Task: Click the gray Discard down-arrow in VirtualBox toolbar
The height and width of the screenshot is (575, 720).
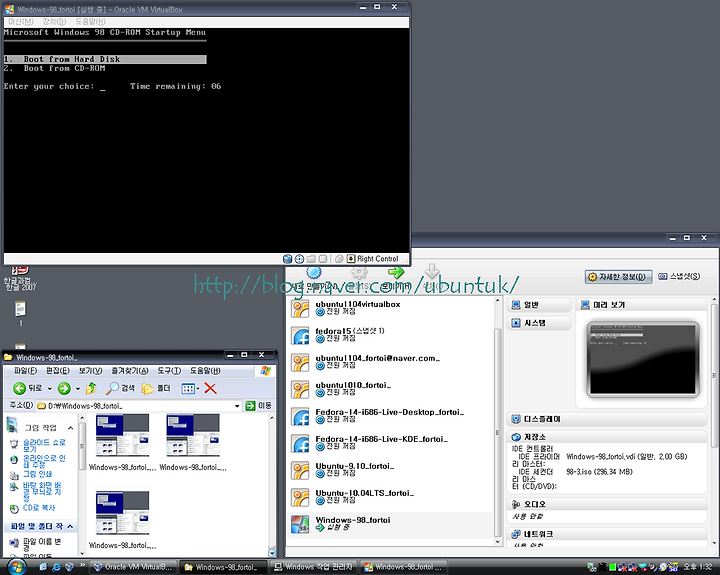Action: point(432,271)
